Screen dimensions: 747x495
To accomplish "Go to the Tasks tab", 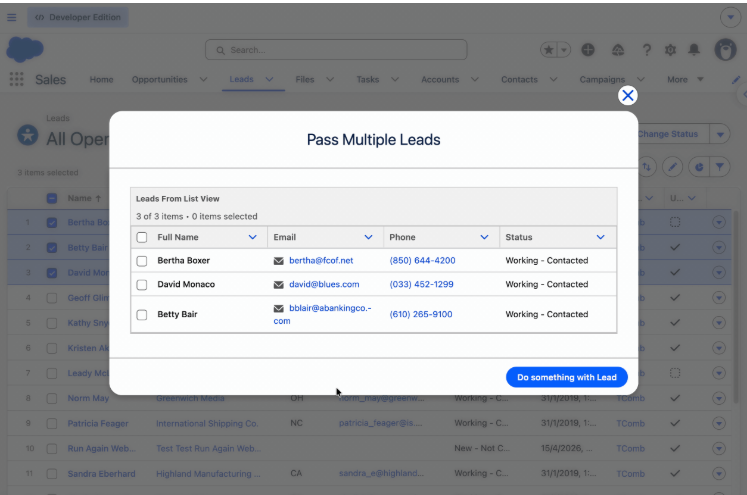I will [368, 80].
